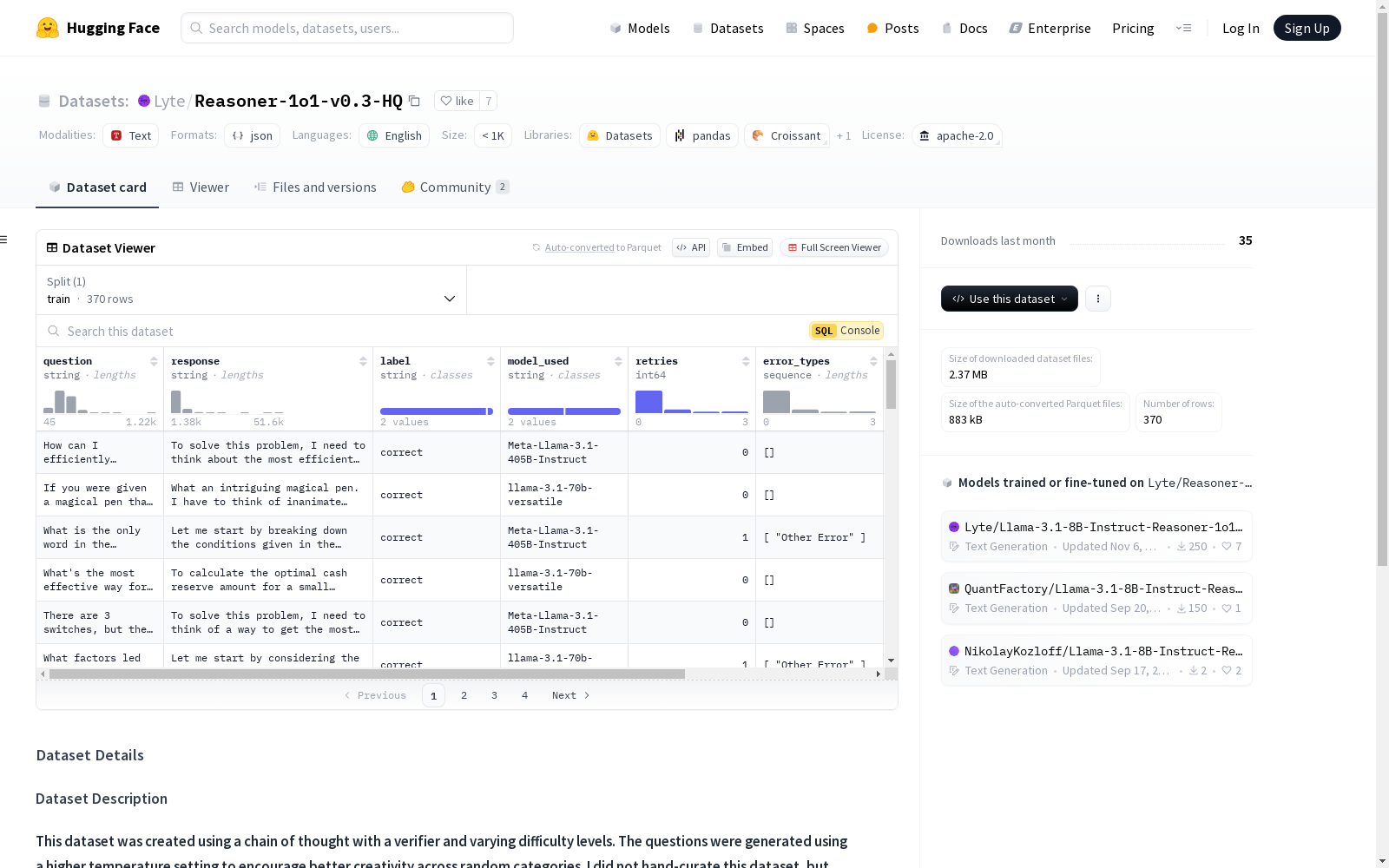Open Docs from the top navigation
This screenshot has width=1389, height=868.
[x=964, y=28]
